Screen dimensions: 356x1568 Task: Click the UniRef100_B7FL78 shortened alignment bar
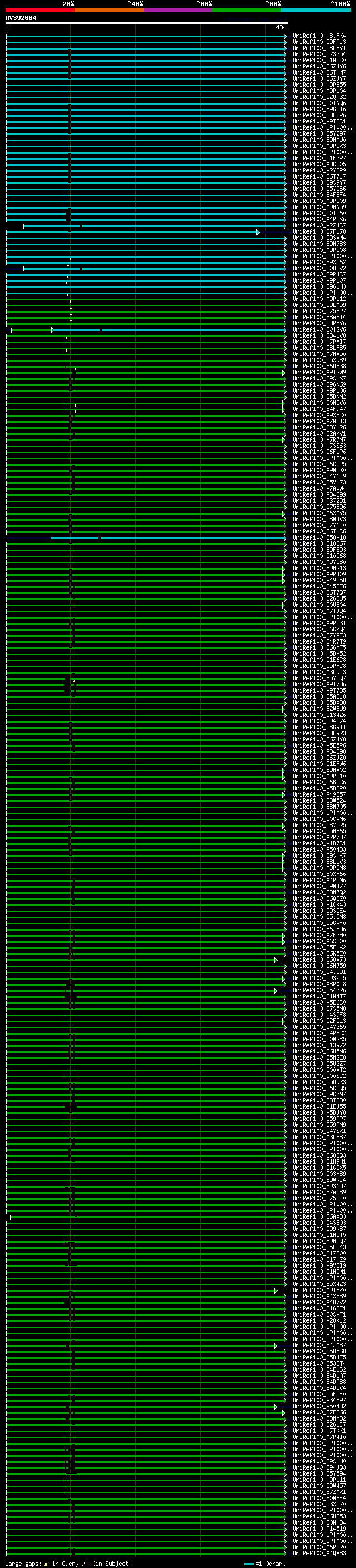pyautogui.click(x=132, y=232)
